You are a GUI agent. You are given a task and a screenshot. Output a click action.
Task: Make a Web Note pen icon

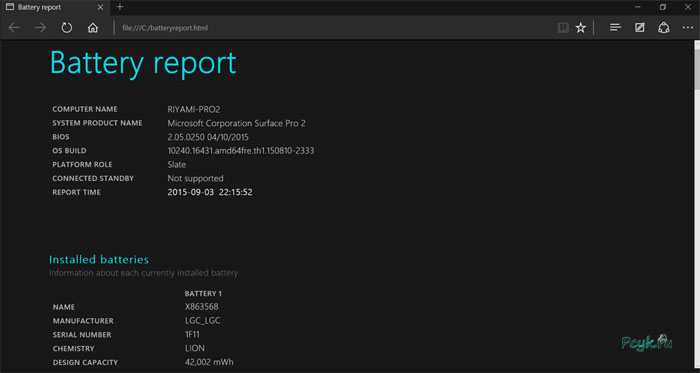[640, 28]
